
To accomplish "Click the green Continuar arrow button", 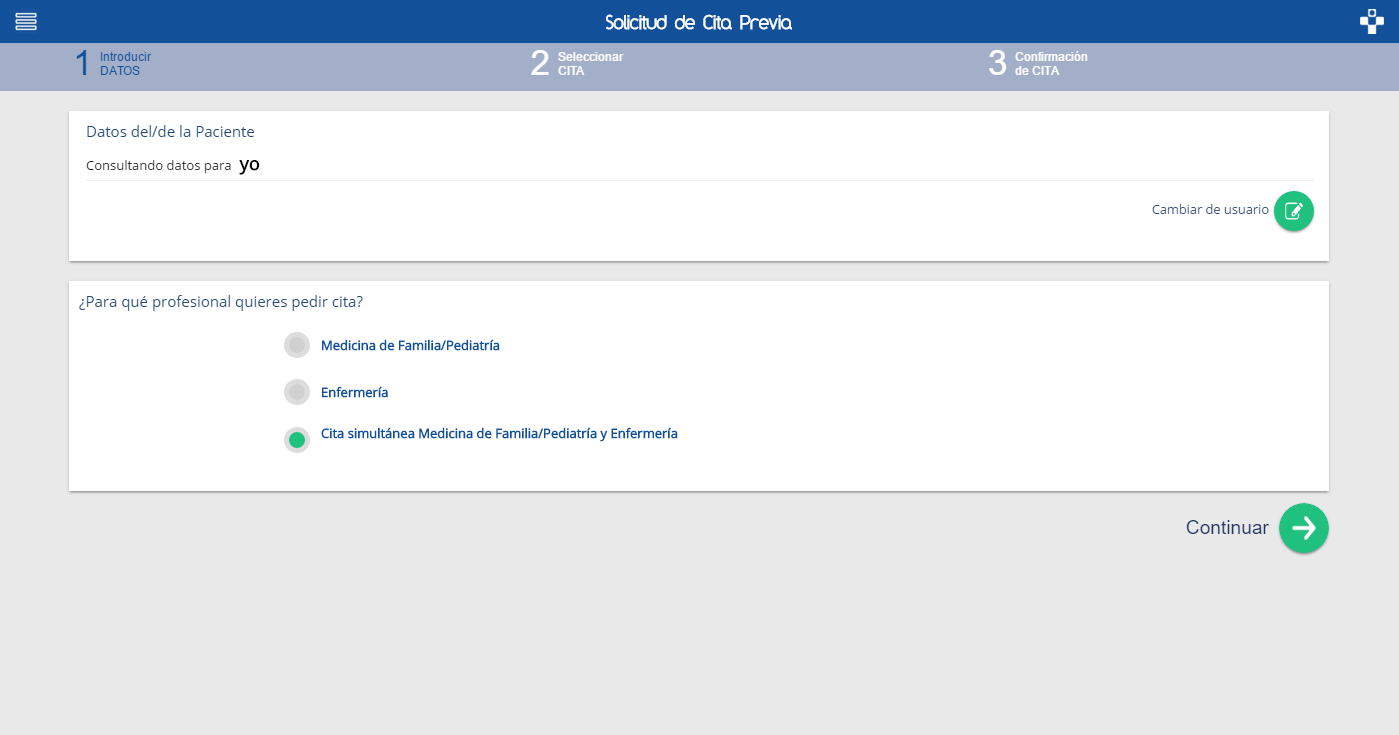I will 1304,528.
